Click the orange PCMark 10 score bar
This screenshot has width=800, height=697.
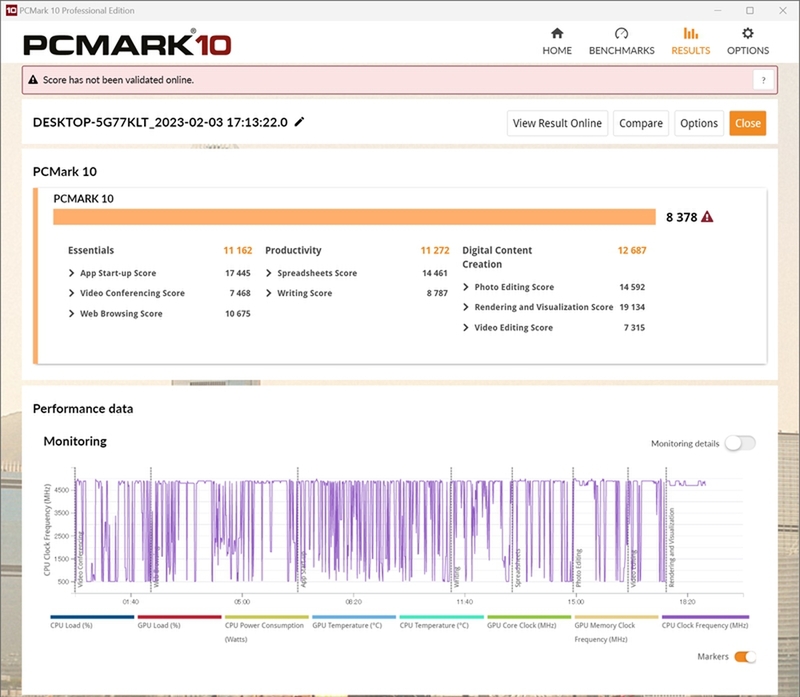354,217
